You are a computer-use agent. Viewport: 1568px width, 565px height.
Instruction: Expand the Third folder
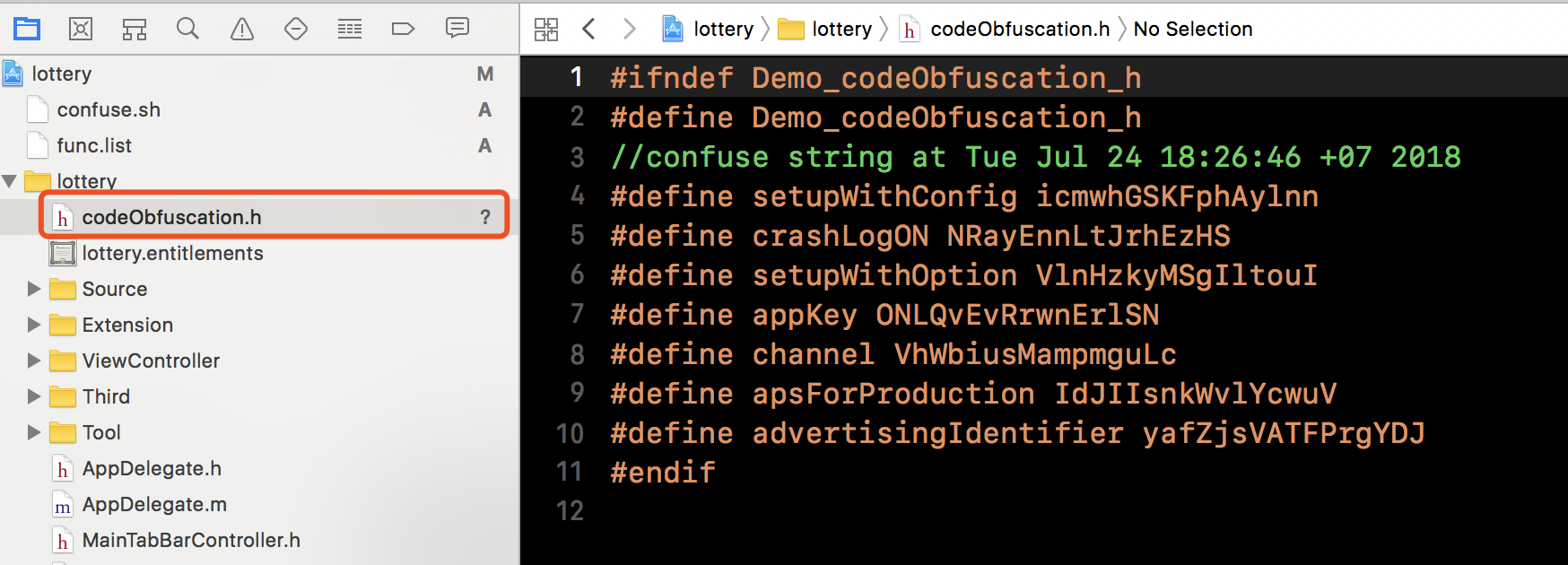coord(34,396)
